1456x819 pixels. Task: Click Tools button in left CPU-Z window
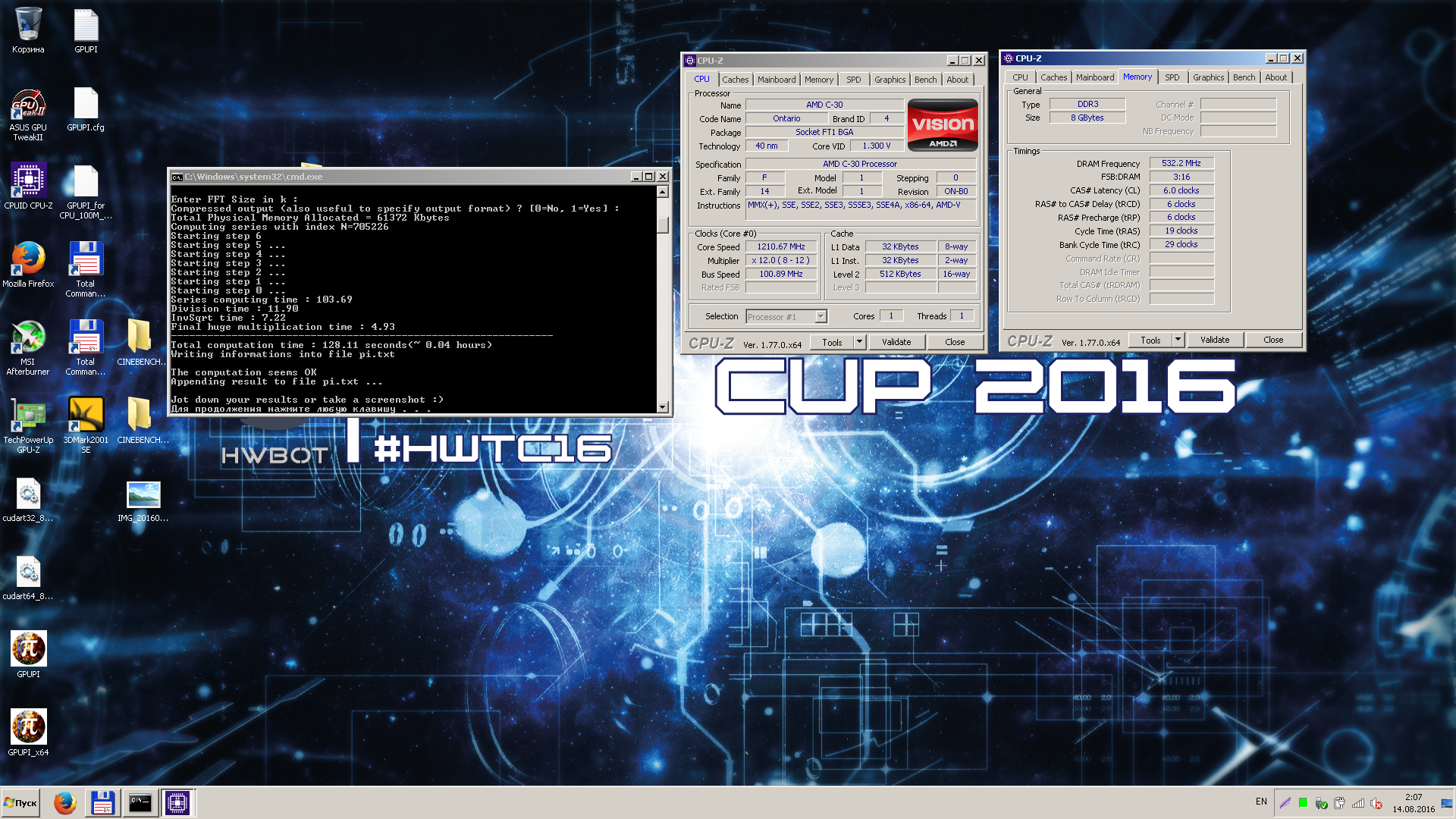tap(832, 343)
